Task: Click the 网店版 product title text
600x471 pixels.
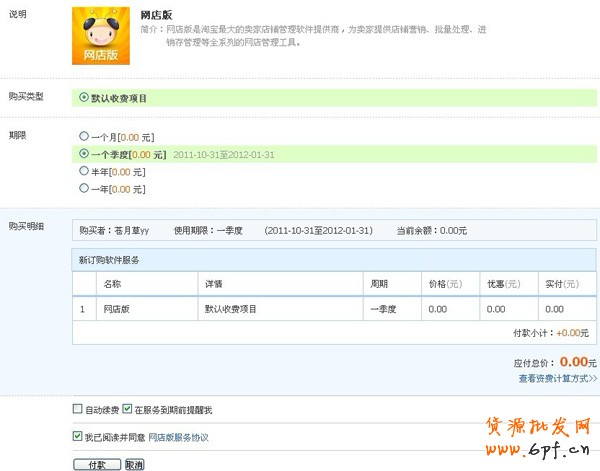Action: pos(157,17)
